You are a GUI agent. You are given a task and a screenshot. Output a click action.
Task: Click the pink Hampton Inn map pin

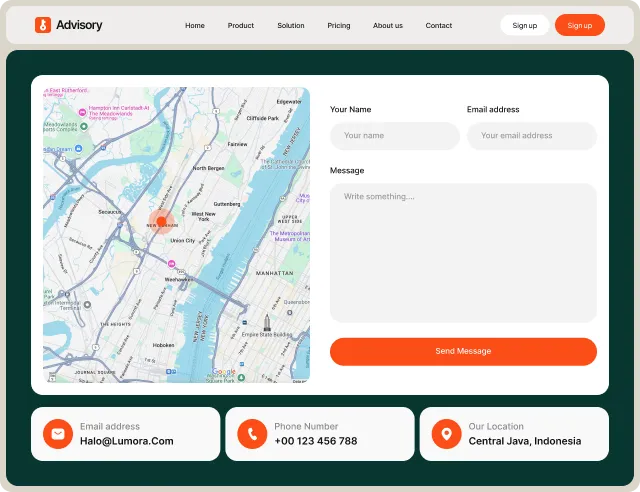click(x=82, y=112)
